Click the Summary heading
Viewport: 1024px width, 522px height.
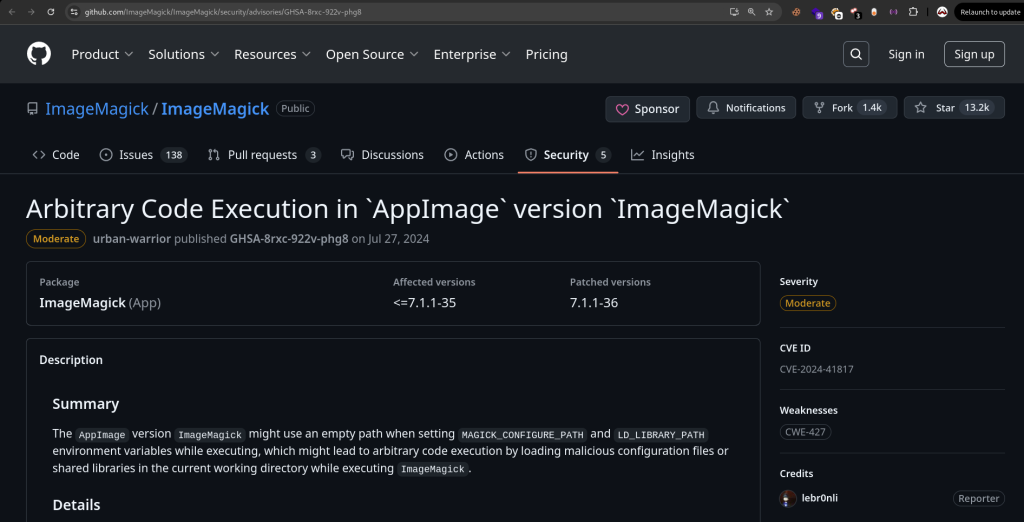click(86, 404)
